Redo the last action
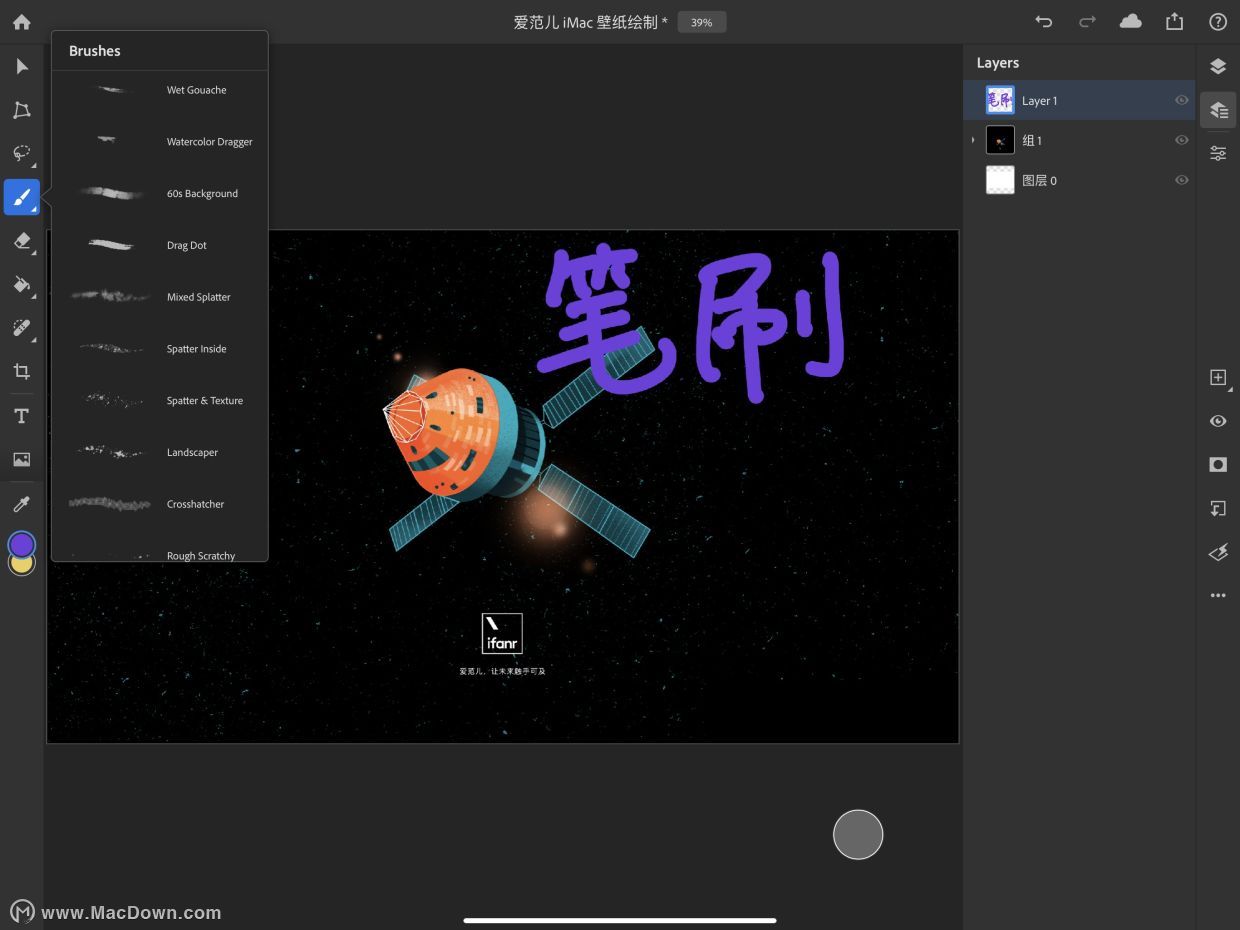Viewport: 1240px width, 930px height. click(1087, 22)
